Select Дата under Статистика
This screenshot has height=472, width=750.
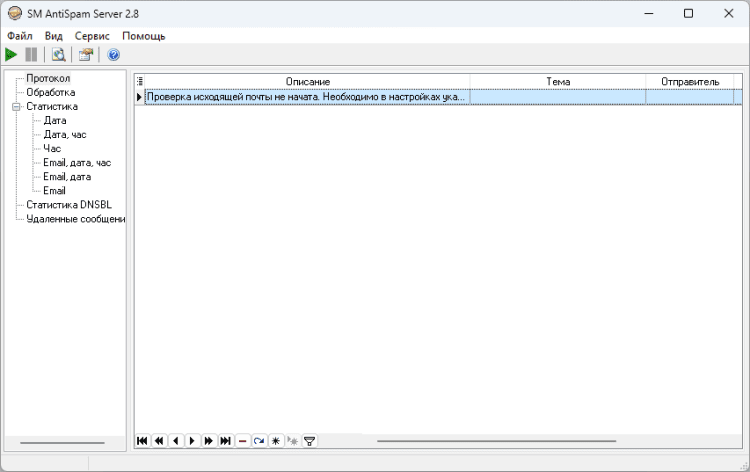[55, 121]
